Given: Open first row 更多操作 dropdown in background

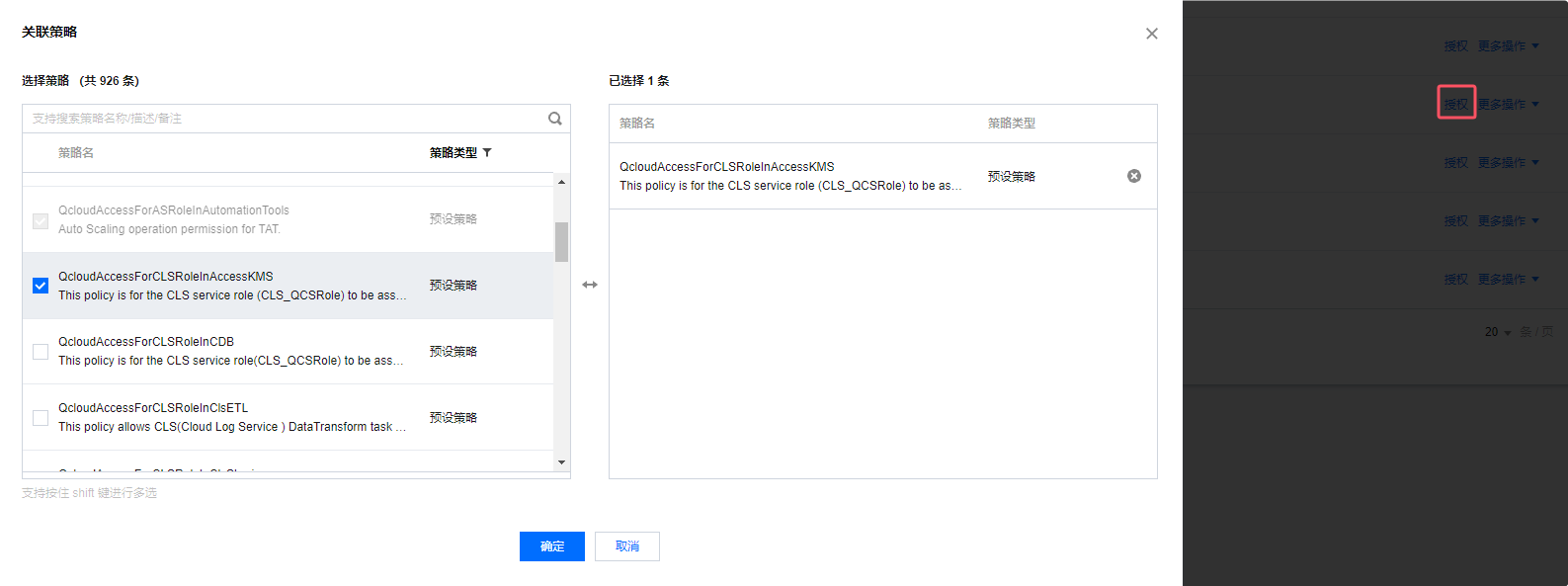Looking at the screenshot, I should click(x=1508, y=45).
